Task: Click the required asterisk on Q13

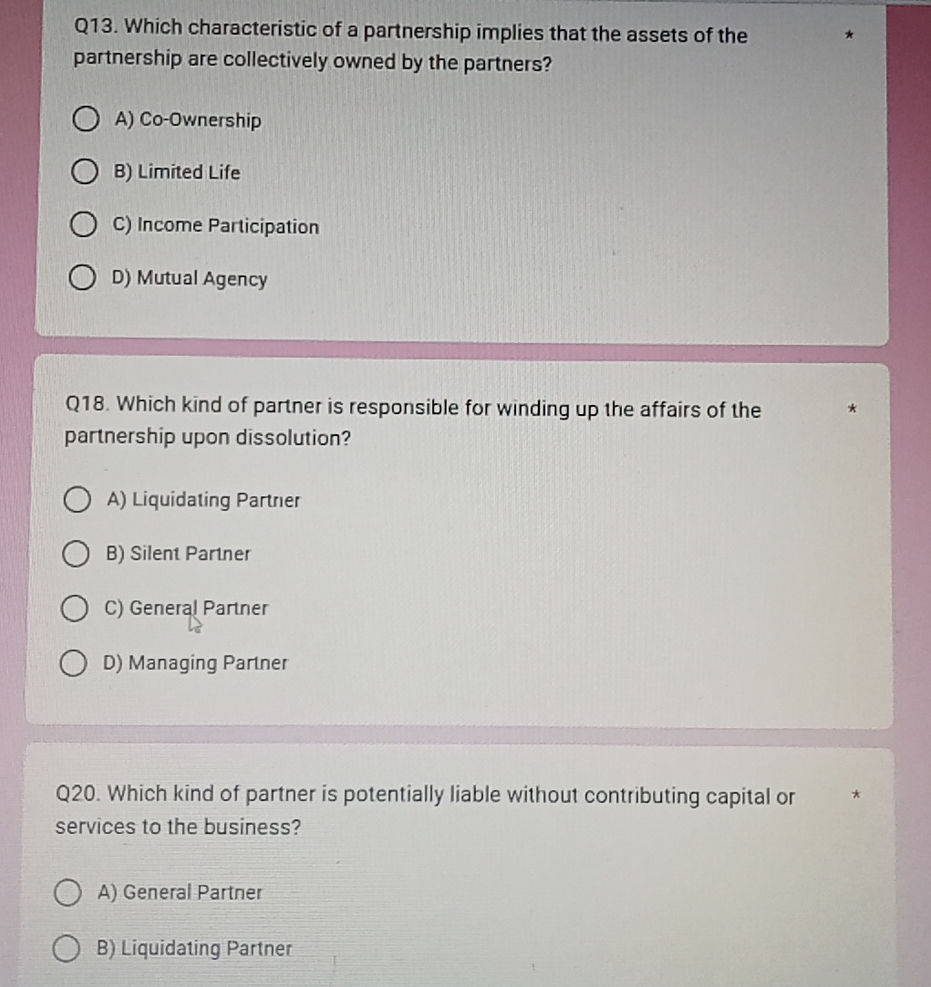Action: (x=847, y=33)
